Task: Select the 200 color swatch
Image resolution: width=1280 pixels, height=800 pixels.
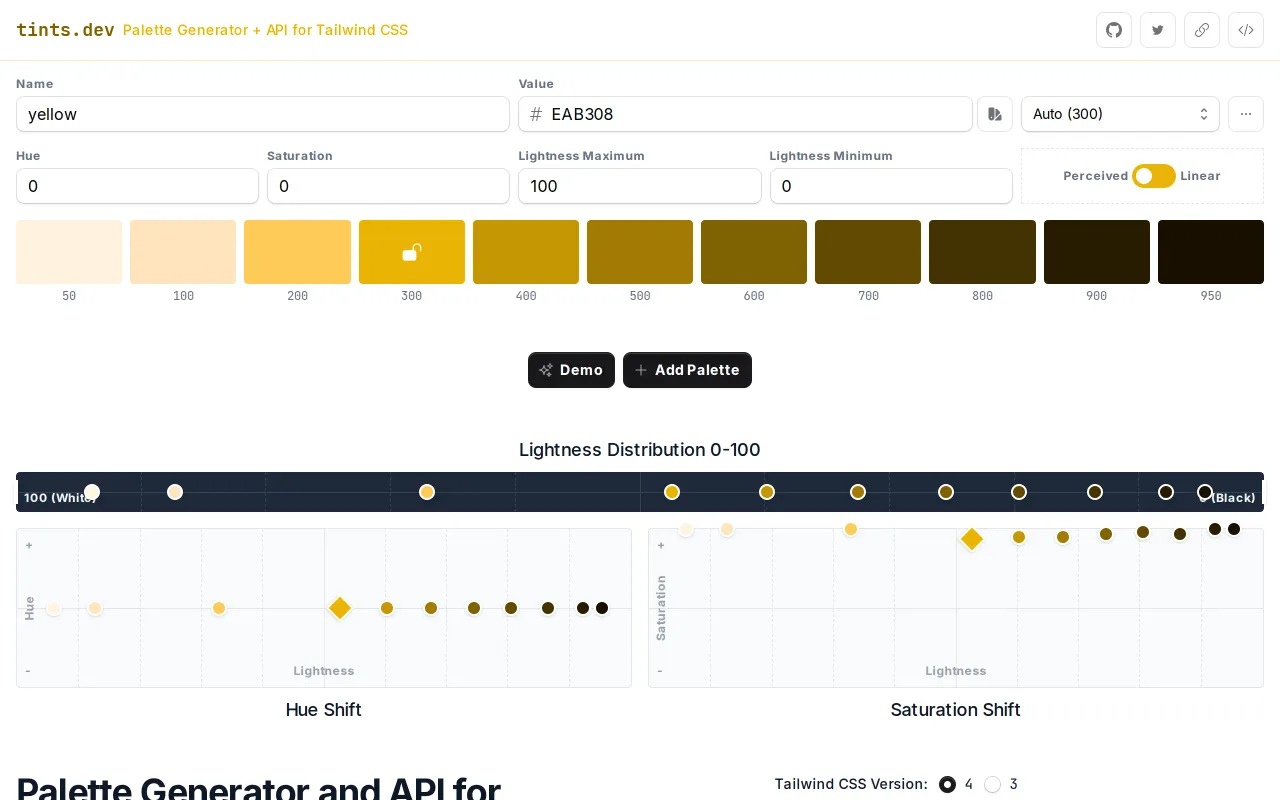Action: pyautogui.click(x=297, y=252)
